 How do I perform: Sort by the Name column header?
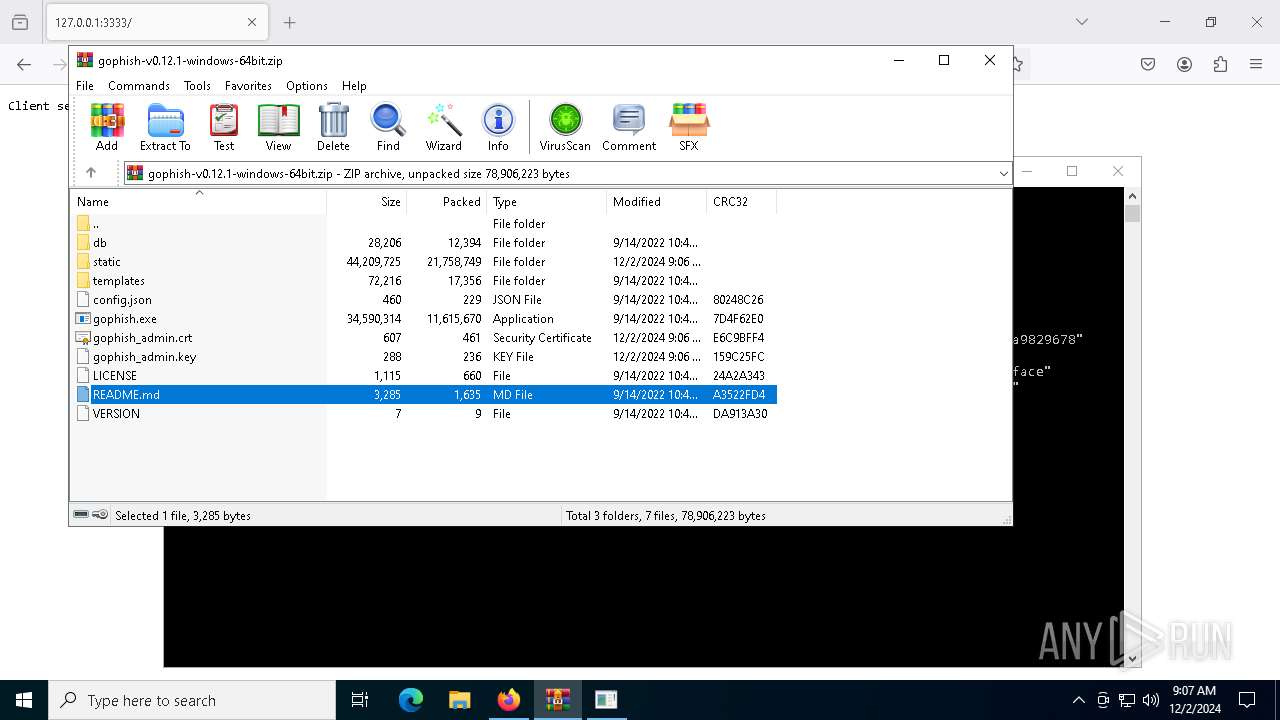198,202
